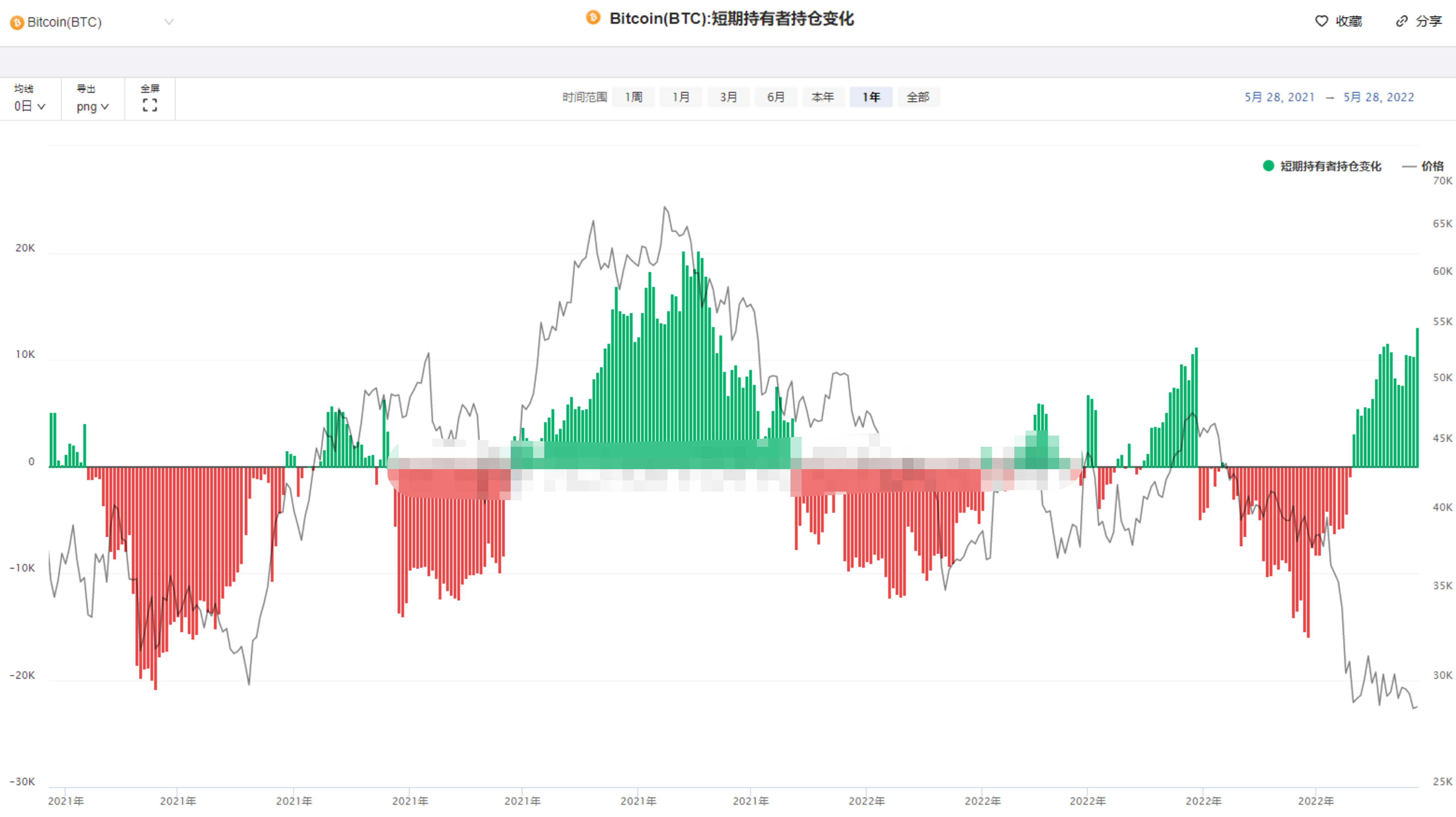Click the orange Bitcoin selector icon
This screenshot has width=1456, height=817.
point(17,23)
